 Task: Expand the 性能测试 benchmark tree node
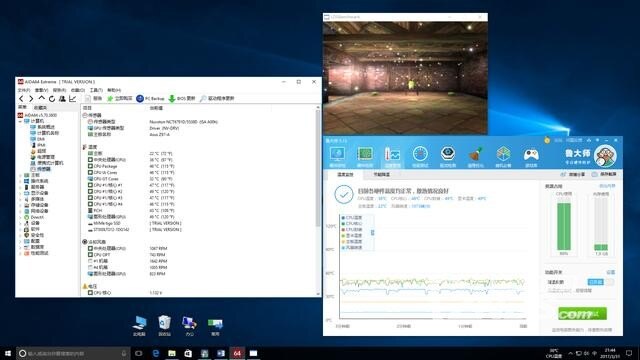point(20,253)
